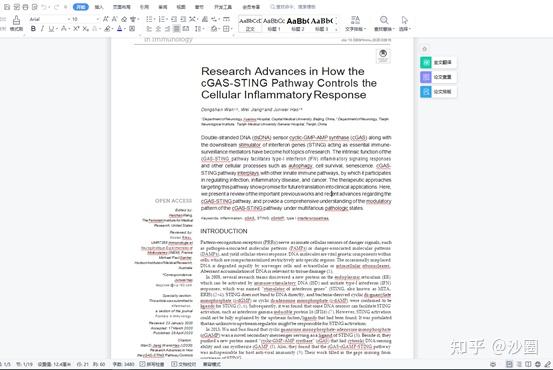The image size is (553, 370).
Task: Open the 引用 References tab
Action: tap(144, 7)
